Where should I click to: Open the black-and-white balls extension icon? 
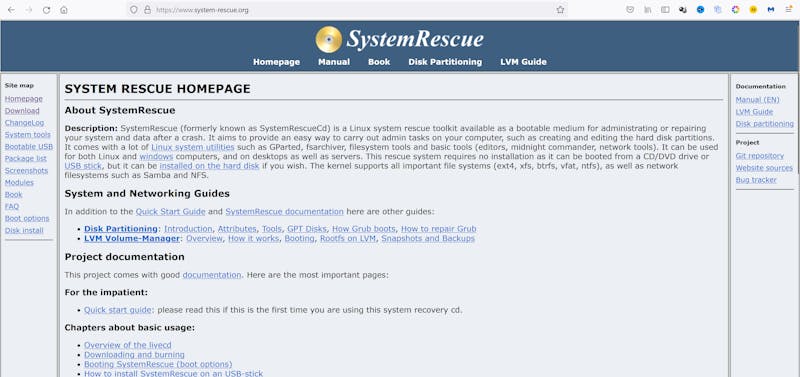(683, 10)
